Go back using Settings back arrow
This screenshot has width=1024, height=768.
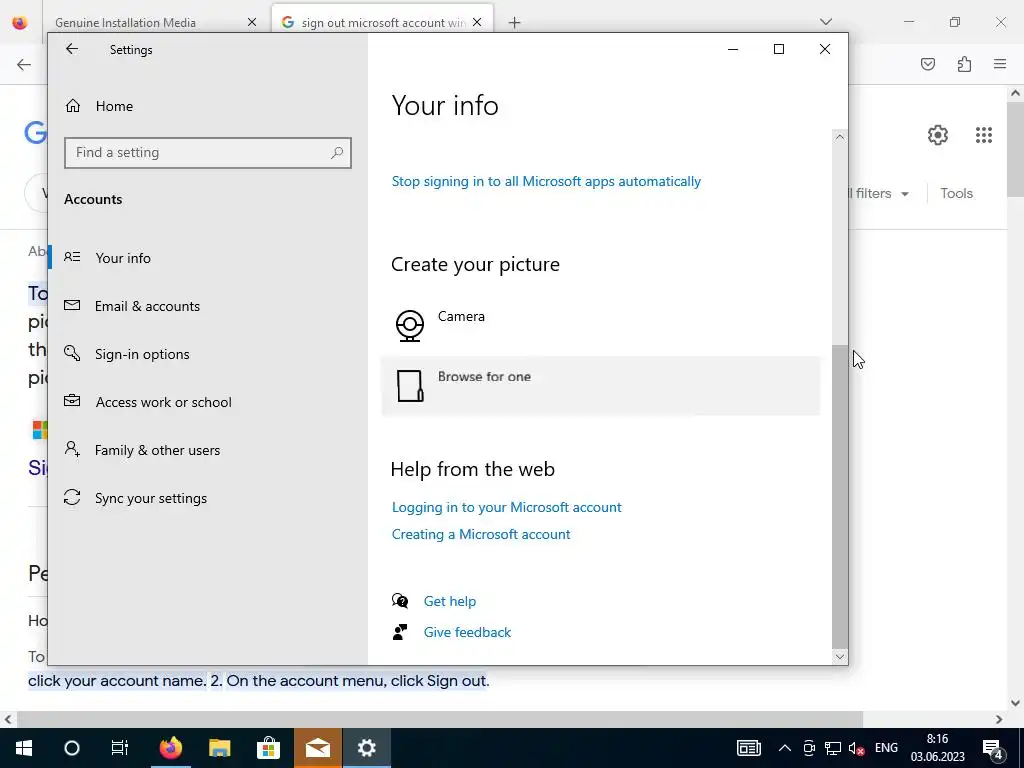[x=72, y=49]
